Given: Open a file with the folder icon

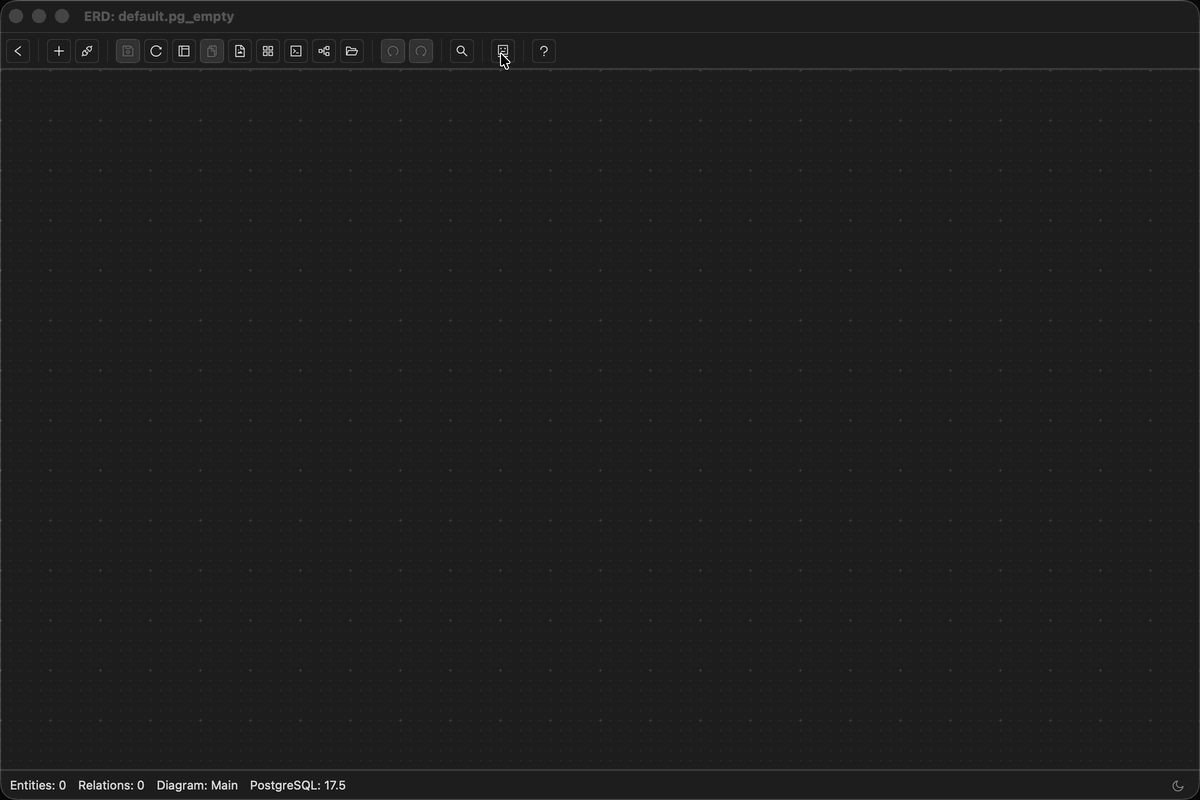Looking at the screenshot, I should click(x=352, y=51).
